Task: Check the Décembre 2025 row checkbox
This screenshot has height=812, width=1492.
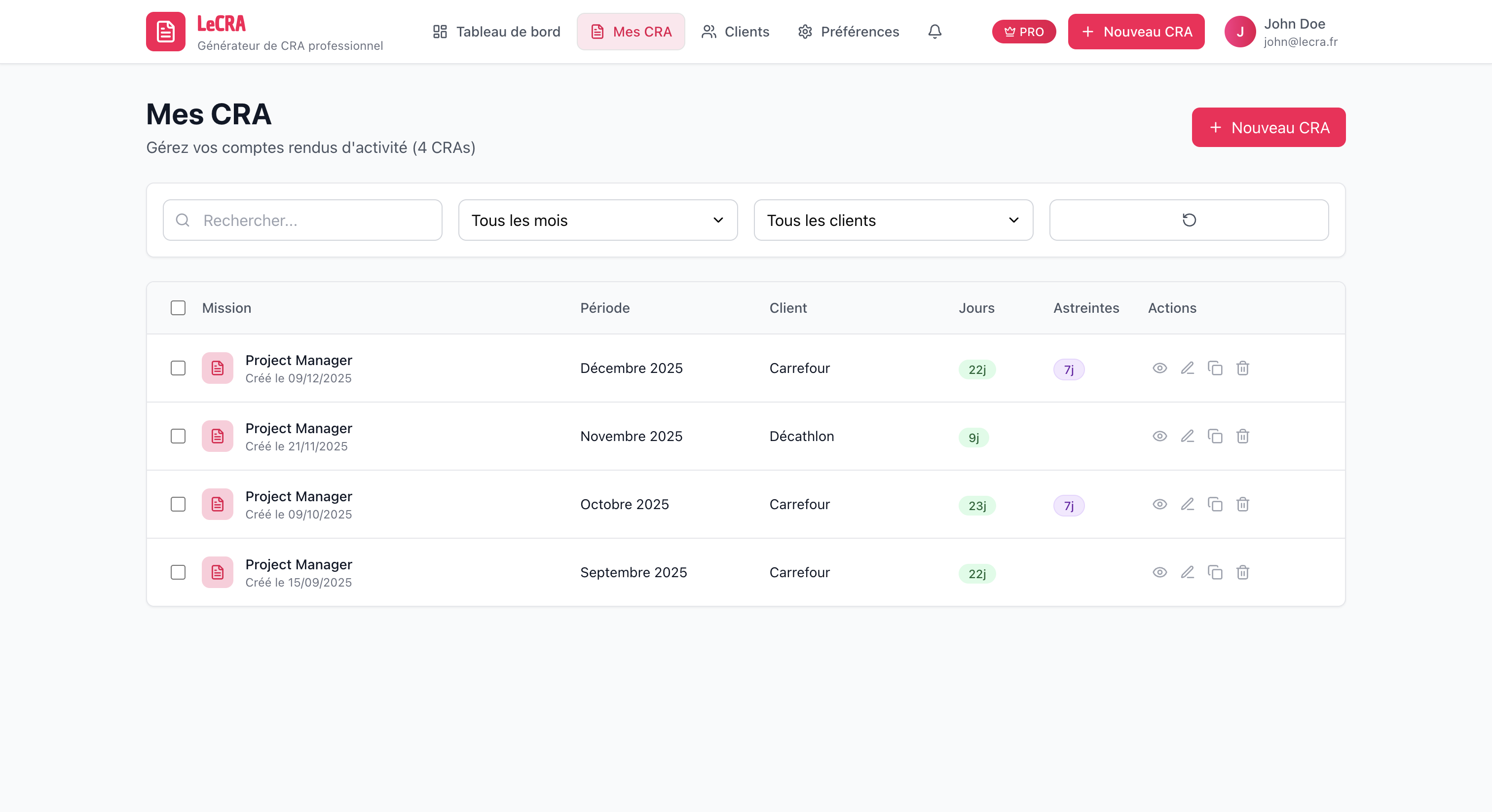Action: (178, 368)
